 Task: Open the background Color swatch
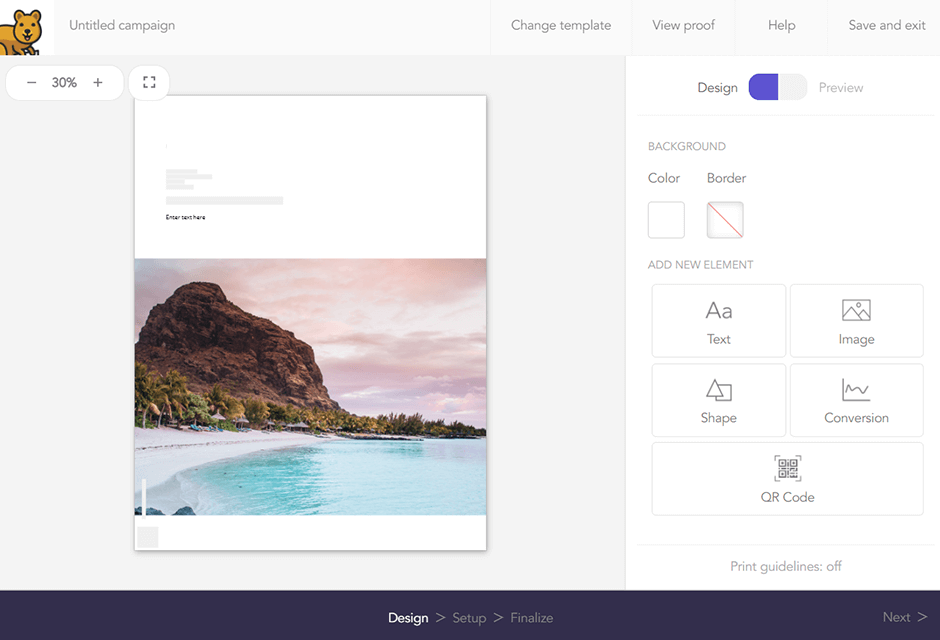pyautogui.click(x=666, y=220)
